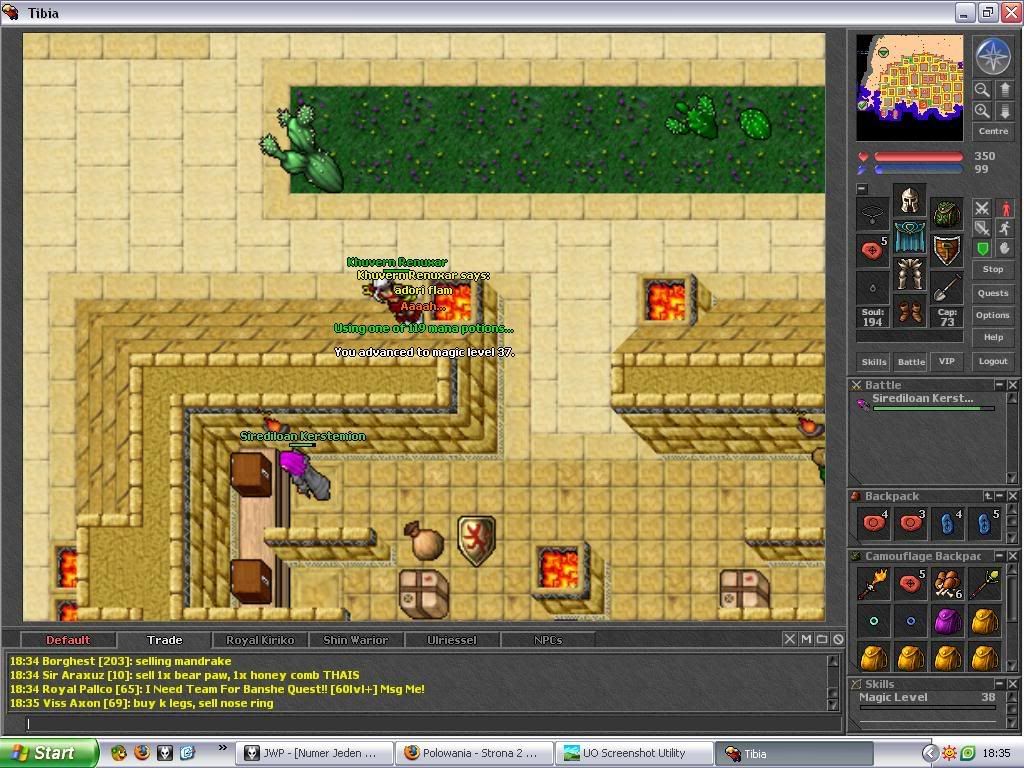Click the Centre minimap button
The height and width of the screenshot is (768, 1024).
tap(993, 131)
